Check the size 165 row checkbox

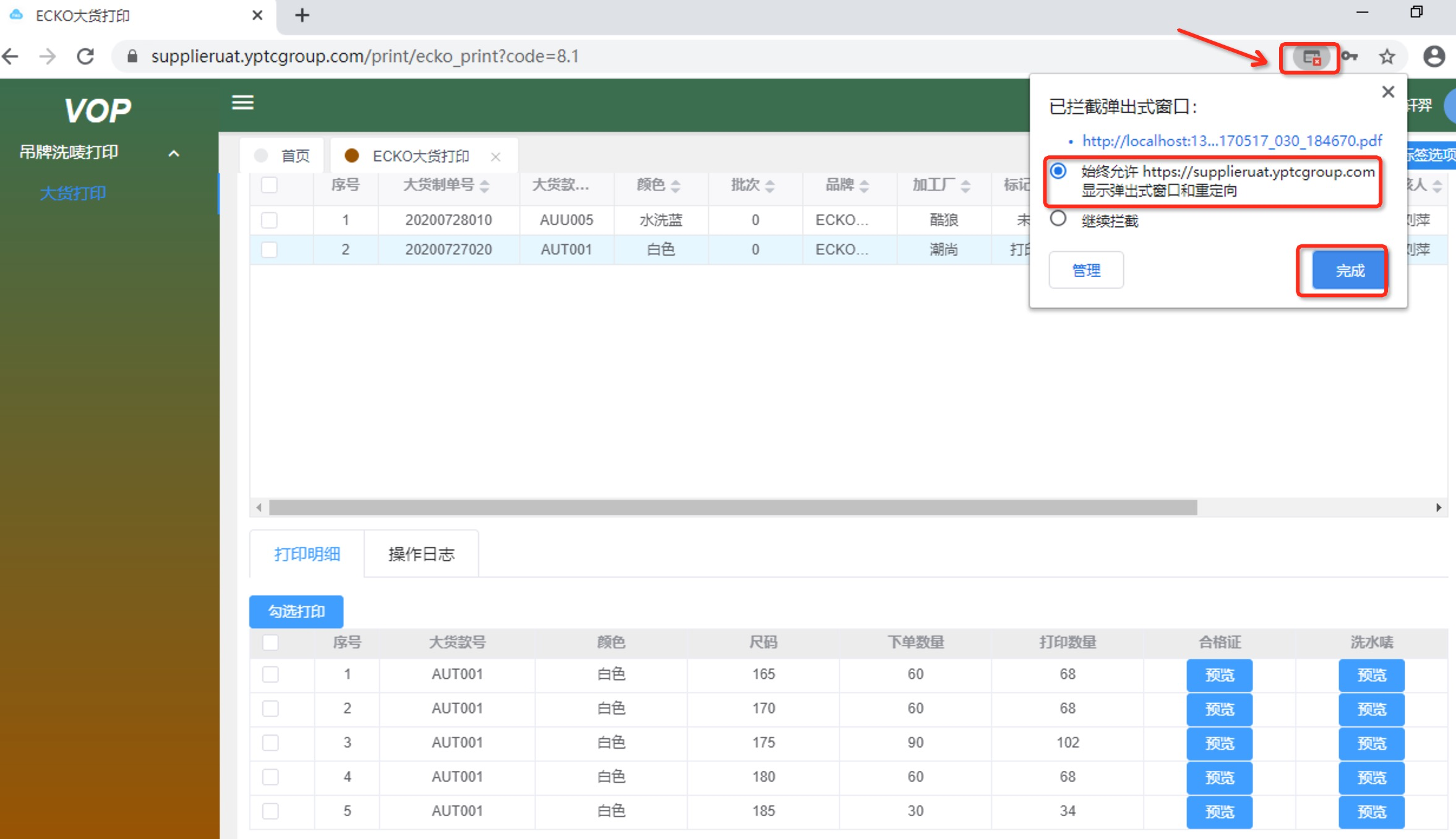click(270, 674)
